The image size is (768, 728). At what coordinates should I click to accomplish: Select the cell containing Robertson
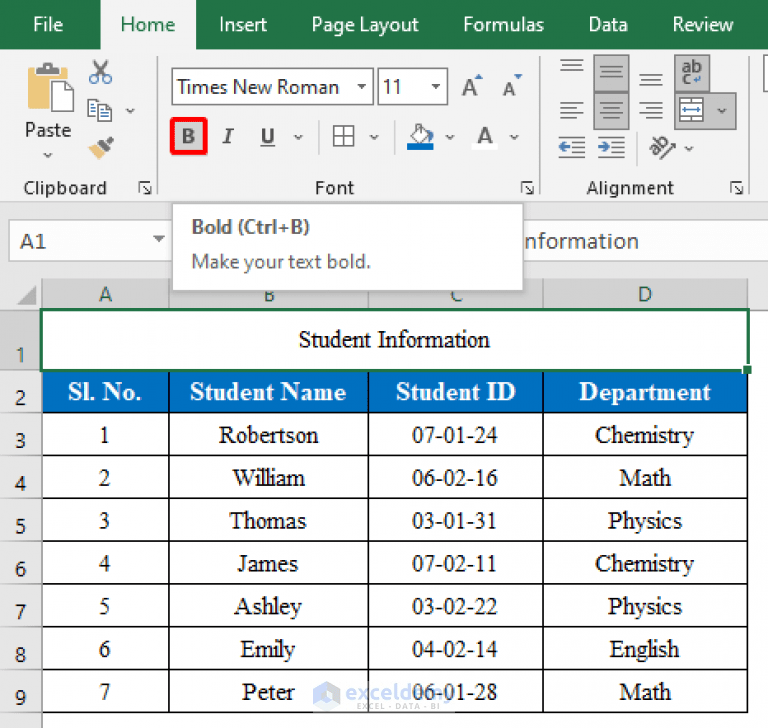pos(268,435)
